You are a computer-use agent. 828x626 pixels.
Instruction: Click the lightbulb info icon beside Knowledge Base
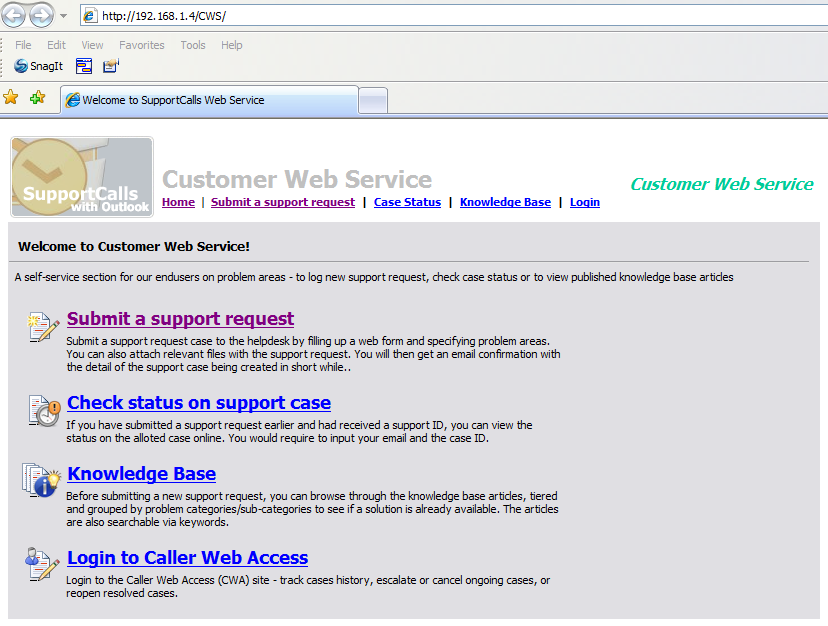pos(42,480)
